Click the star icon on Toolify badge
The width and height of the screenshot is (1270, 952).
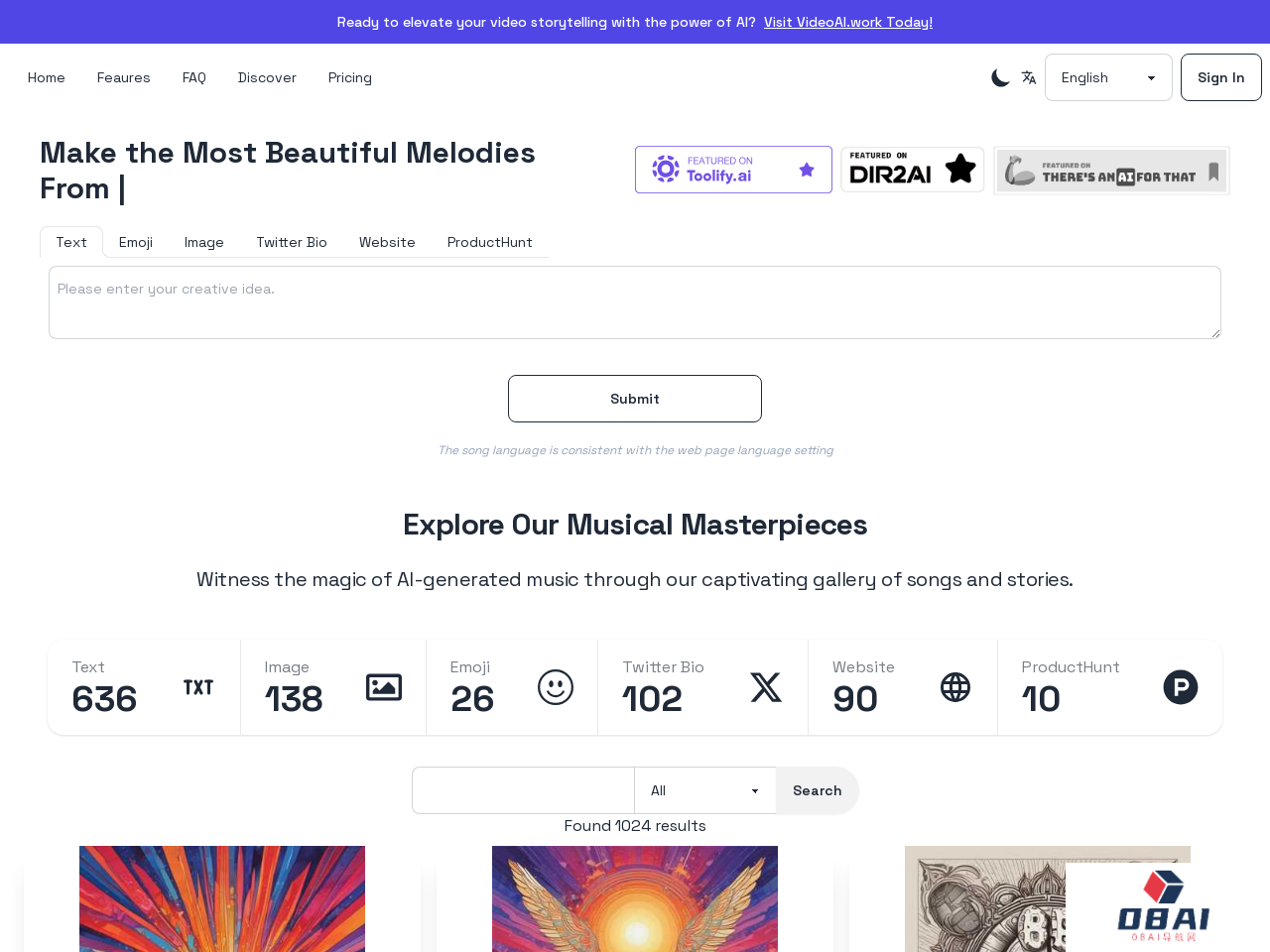(807, 170)
